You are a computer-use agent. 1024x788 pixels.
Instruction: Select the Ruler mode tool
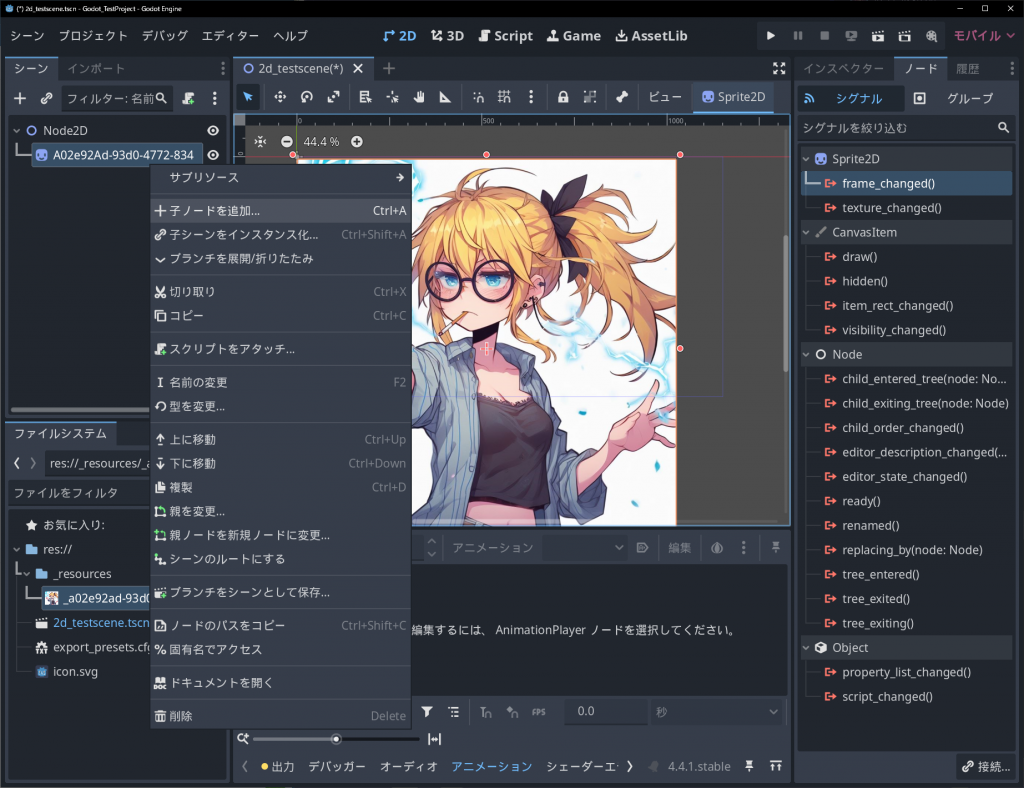click(445, 97)
